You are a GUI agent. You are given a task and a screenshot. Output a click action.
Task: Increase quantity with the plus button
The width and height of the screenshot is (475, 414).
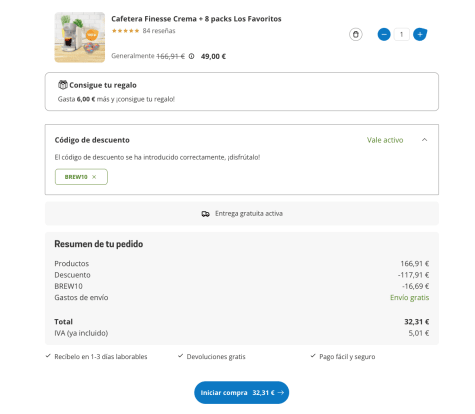[x=420, y=34]
